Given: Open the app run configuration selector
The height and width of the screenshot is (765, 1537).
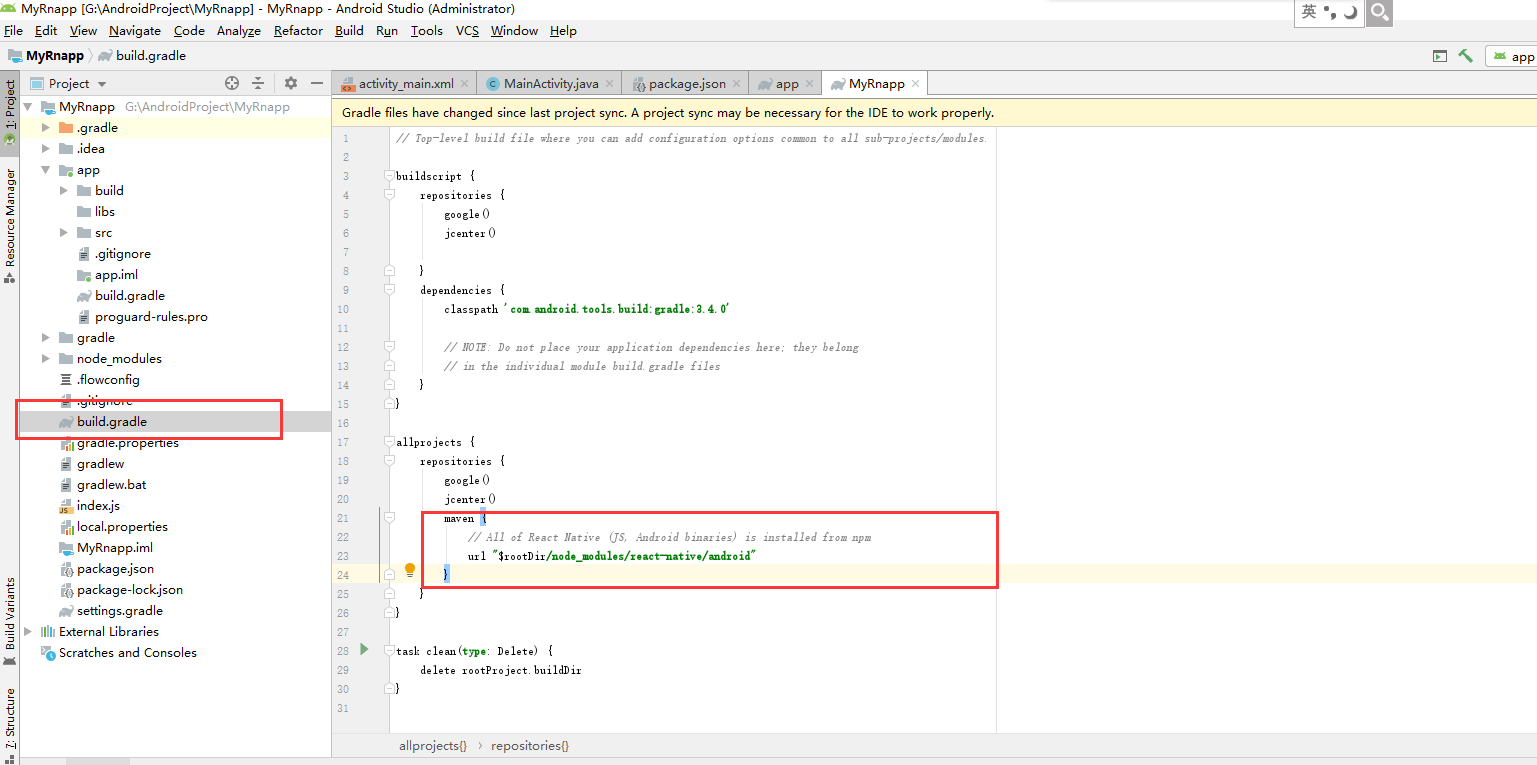Looking at the screenshot, I should tap(1511, 57).
